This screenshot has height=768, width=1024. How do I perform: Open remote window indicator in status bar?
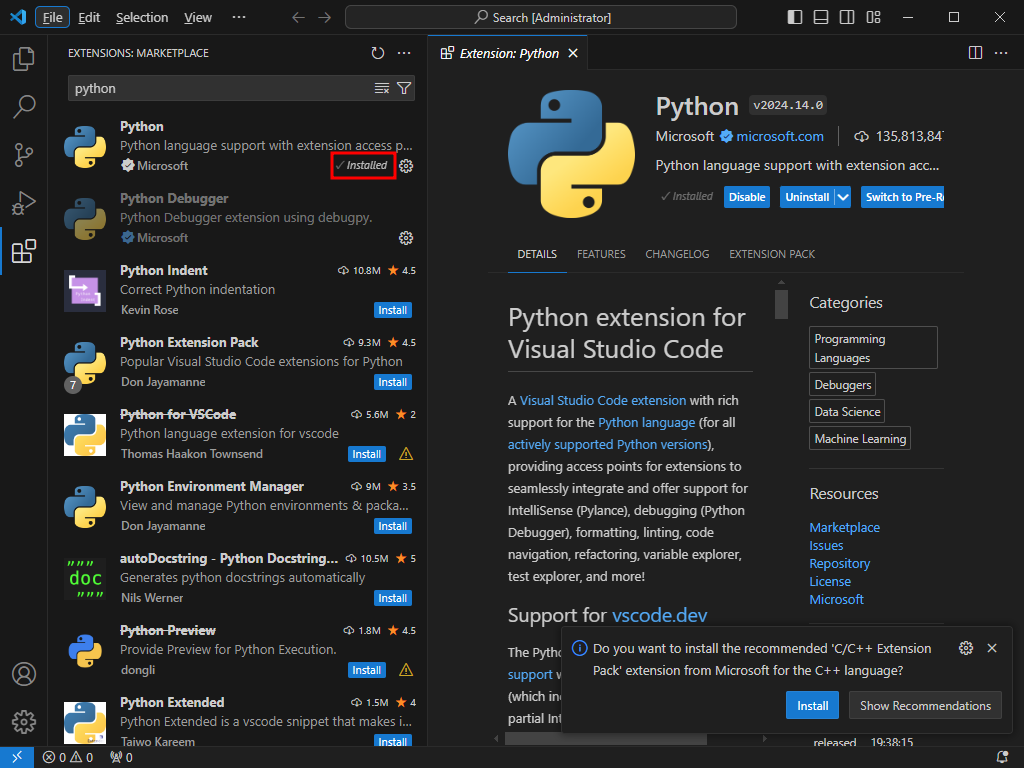tap(17, 757)
